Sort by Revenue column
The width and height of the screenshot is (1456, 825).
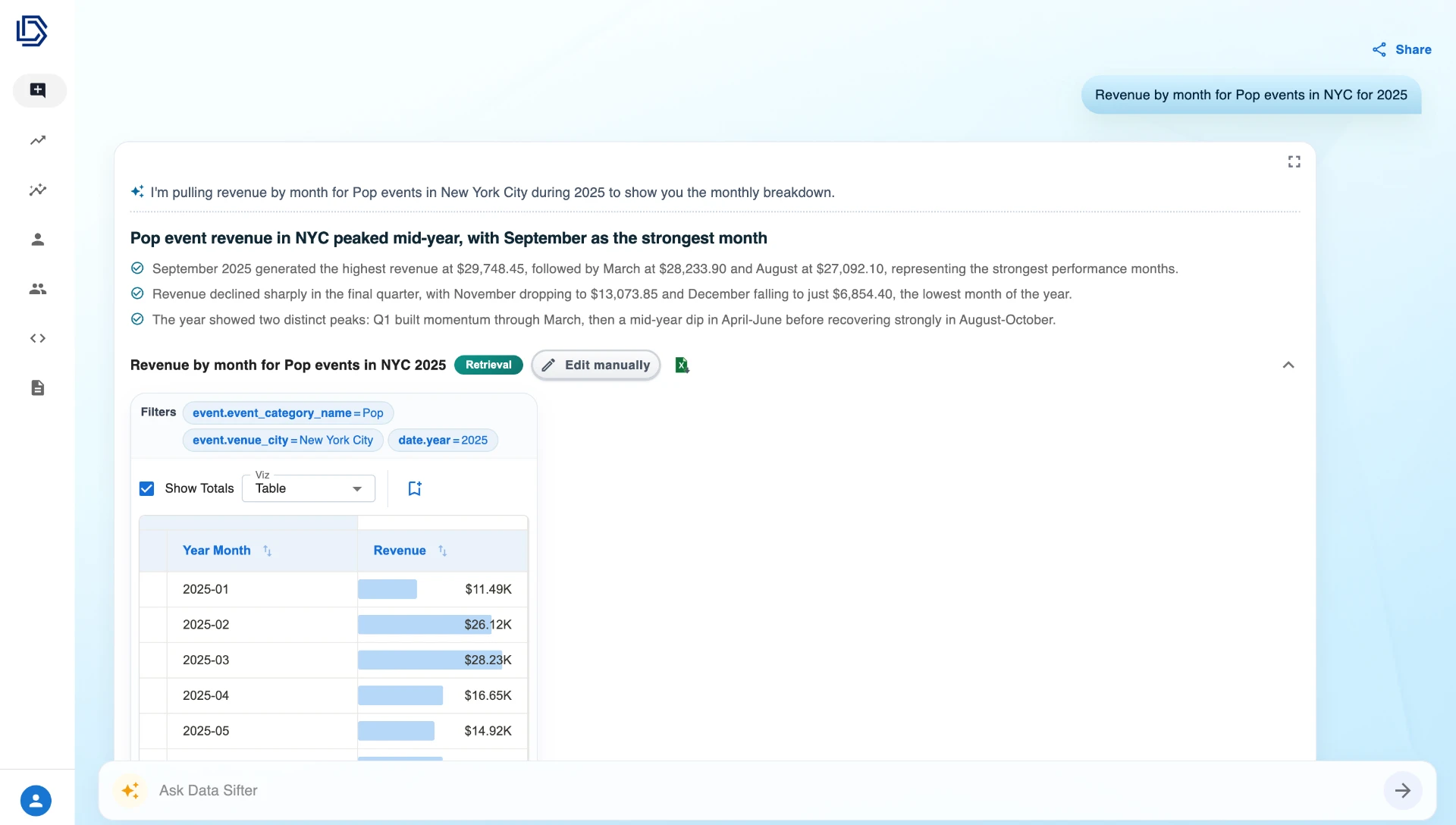point(442,551)
